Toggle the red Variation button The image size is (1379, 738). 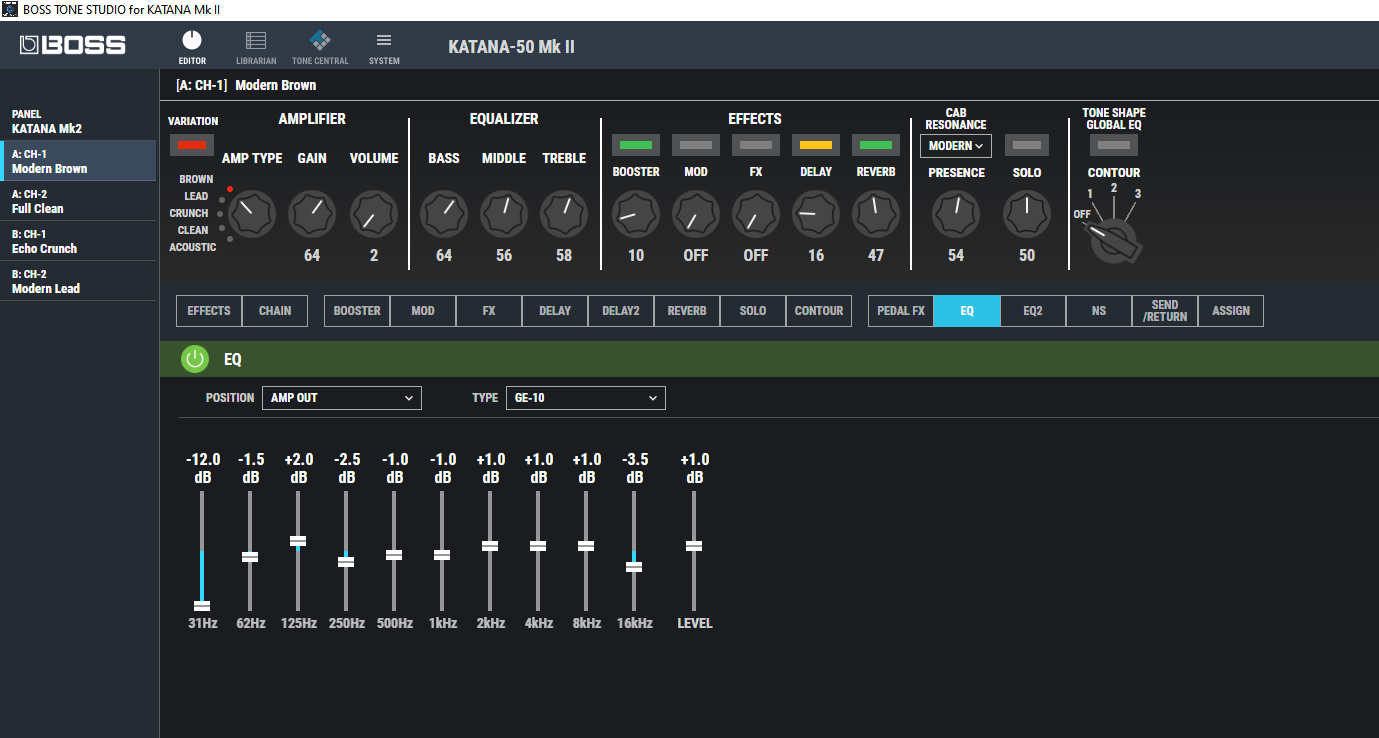(192, 145)
